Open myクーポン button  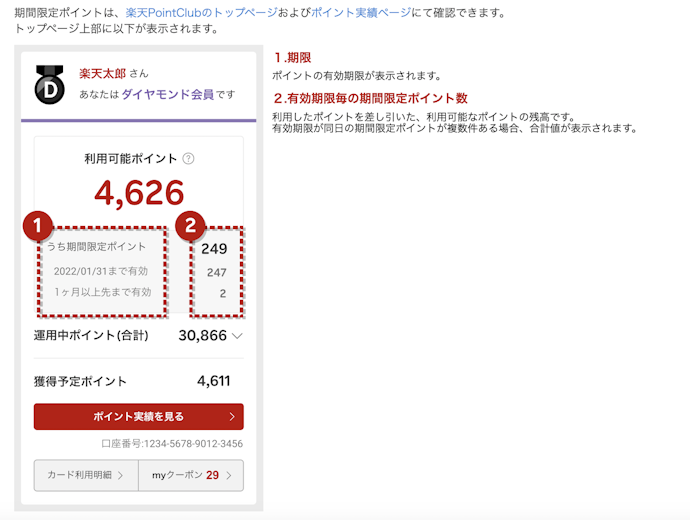[x=191, y=475]
